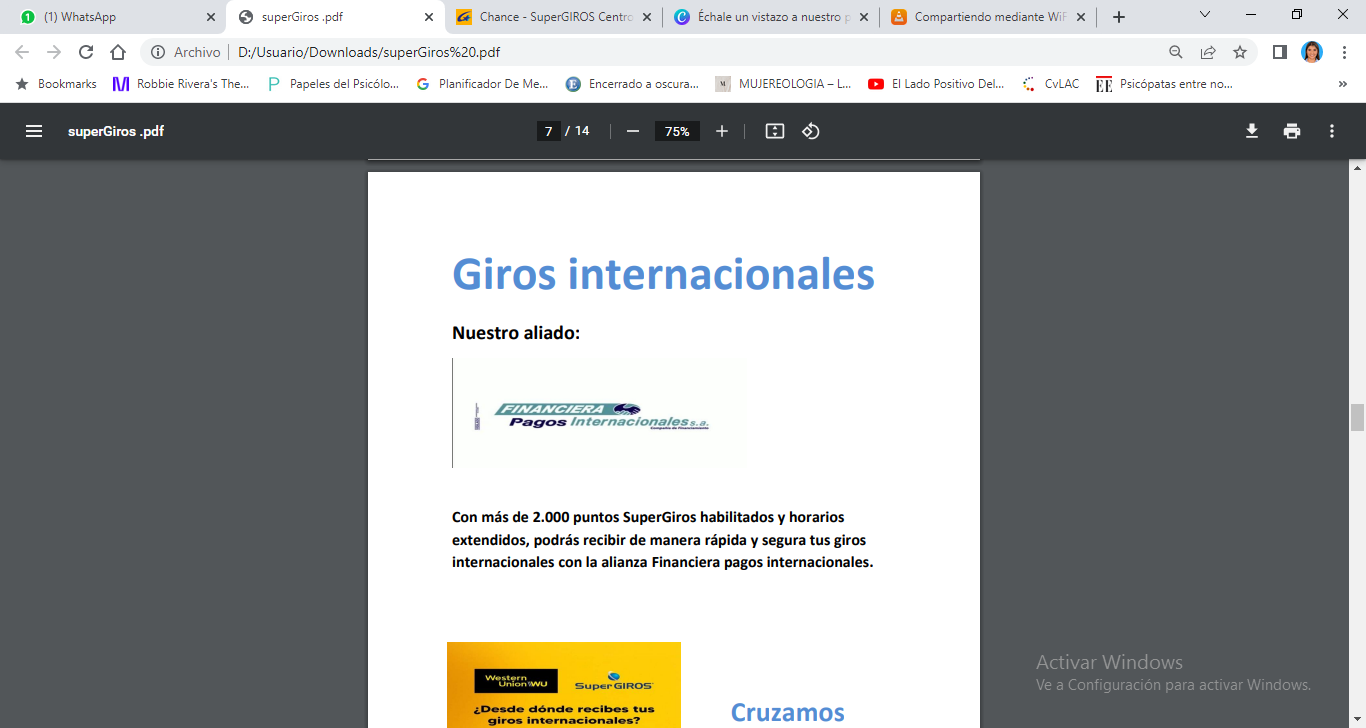Screen dimensions: 1366x728
Task: Open the Psicópatas entre no... bookmark
Action: pyautogui.click(x=1165, y=84)
